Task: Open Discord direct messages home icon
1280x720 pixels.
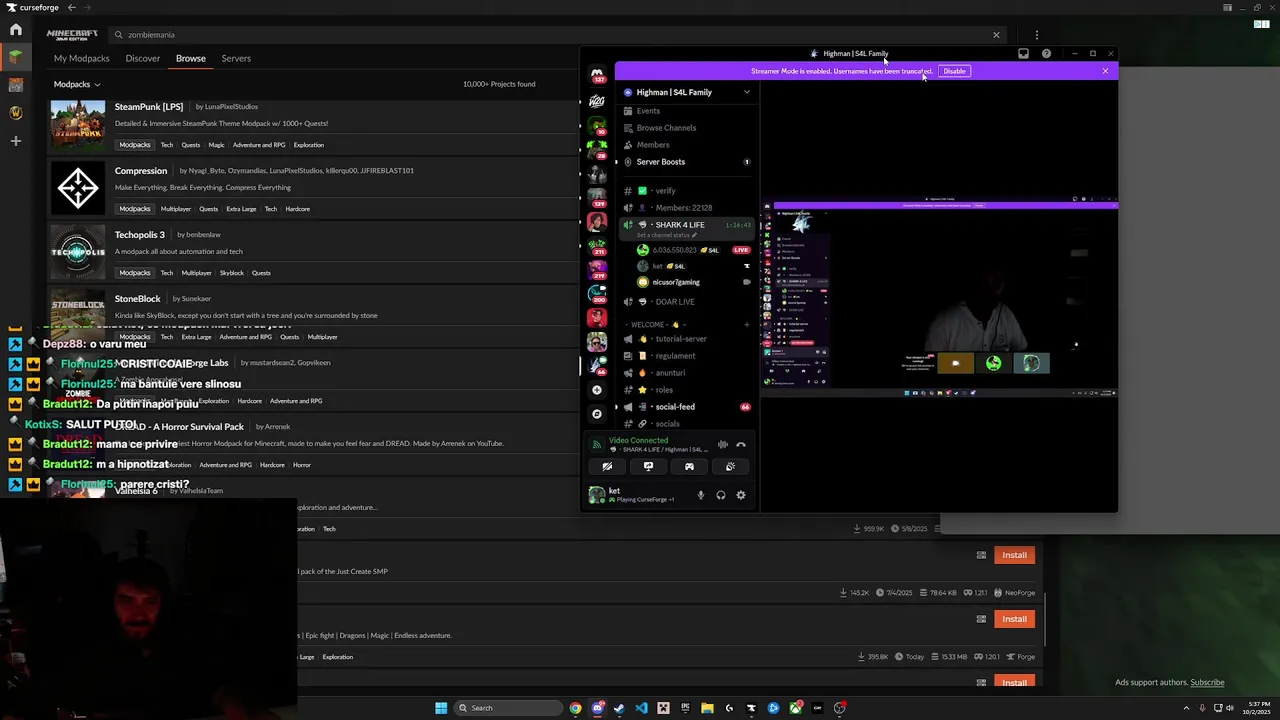Action: (597, 74)
